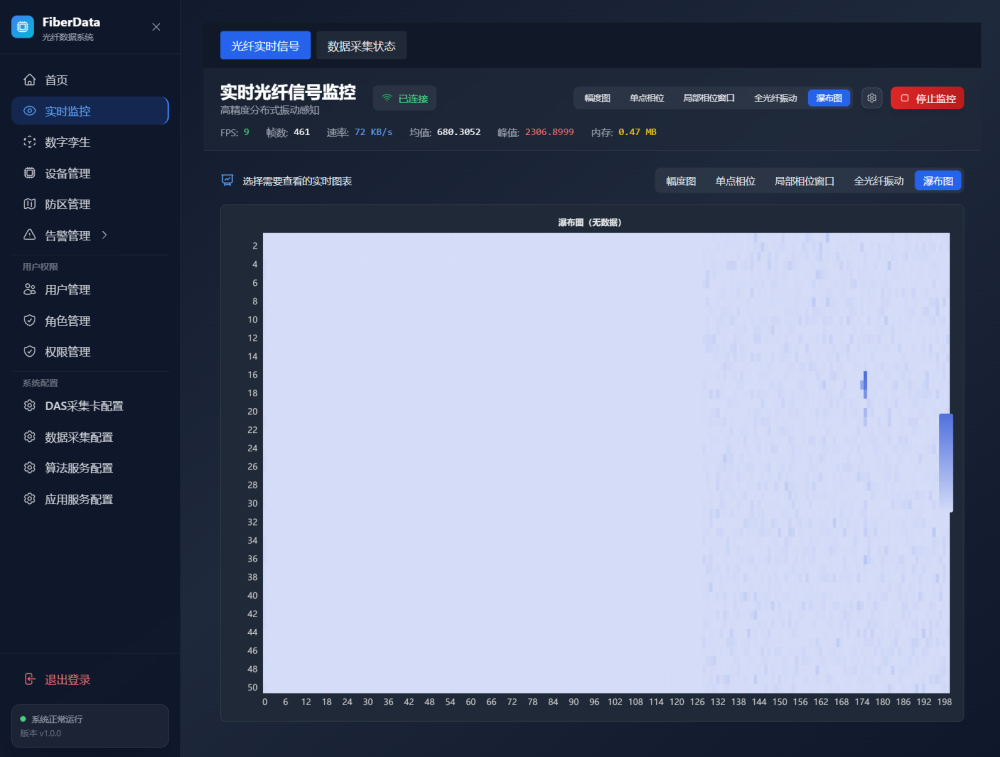The height and width of the screenshot is (757, 1000).
Task: Click the waterfall chart color scale slider
Action: pyautogui.click(x=946, y=462)
